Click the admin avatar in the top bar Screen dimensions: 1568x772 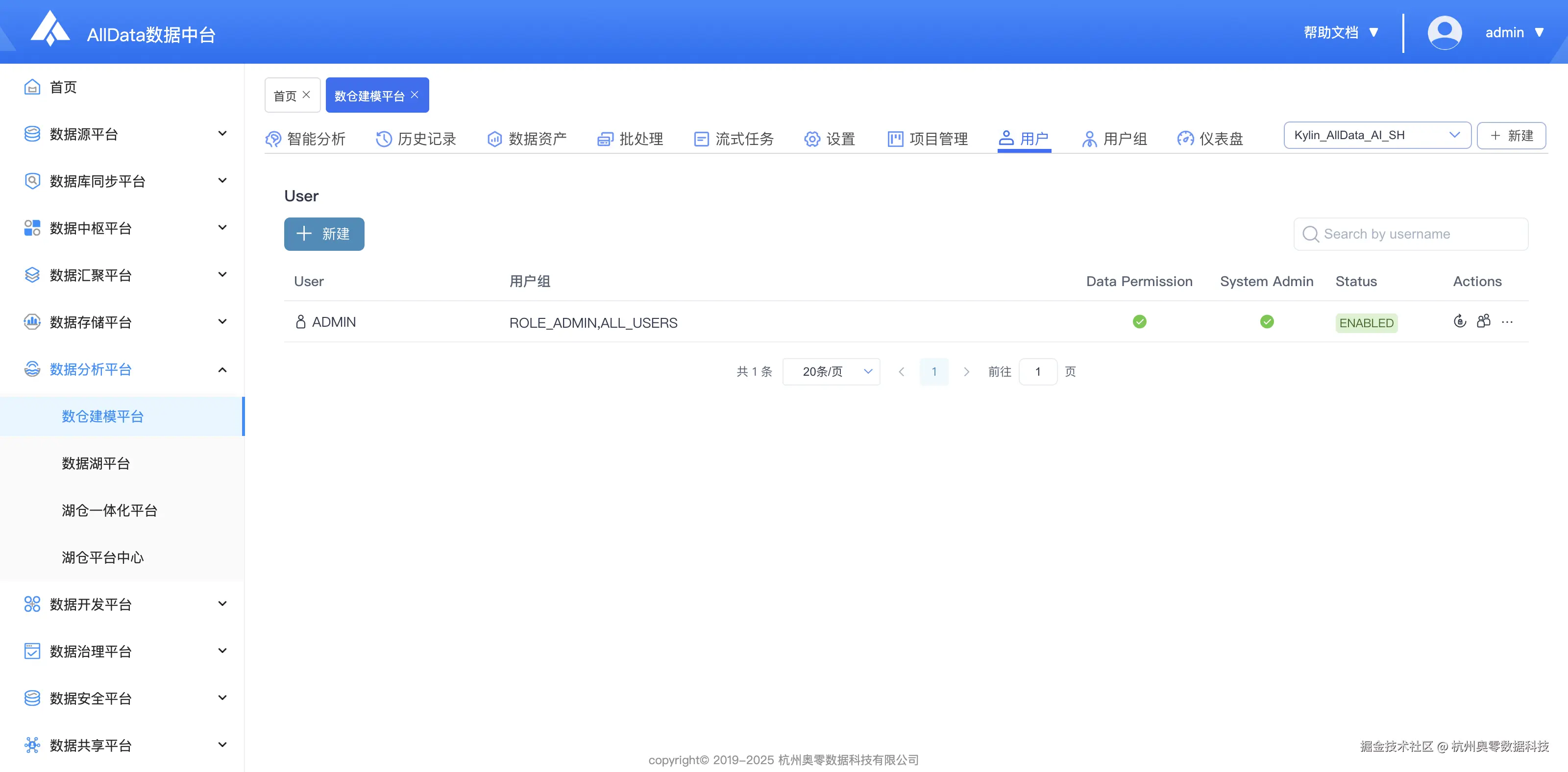point(1445,32)
